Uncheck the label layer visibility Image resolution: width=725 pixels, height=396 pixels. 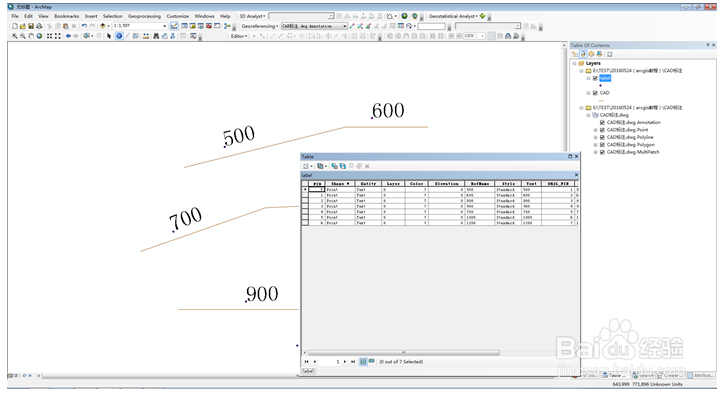coord(595,78)
